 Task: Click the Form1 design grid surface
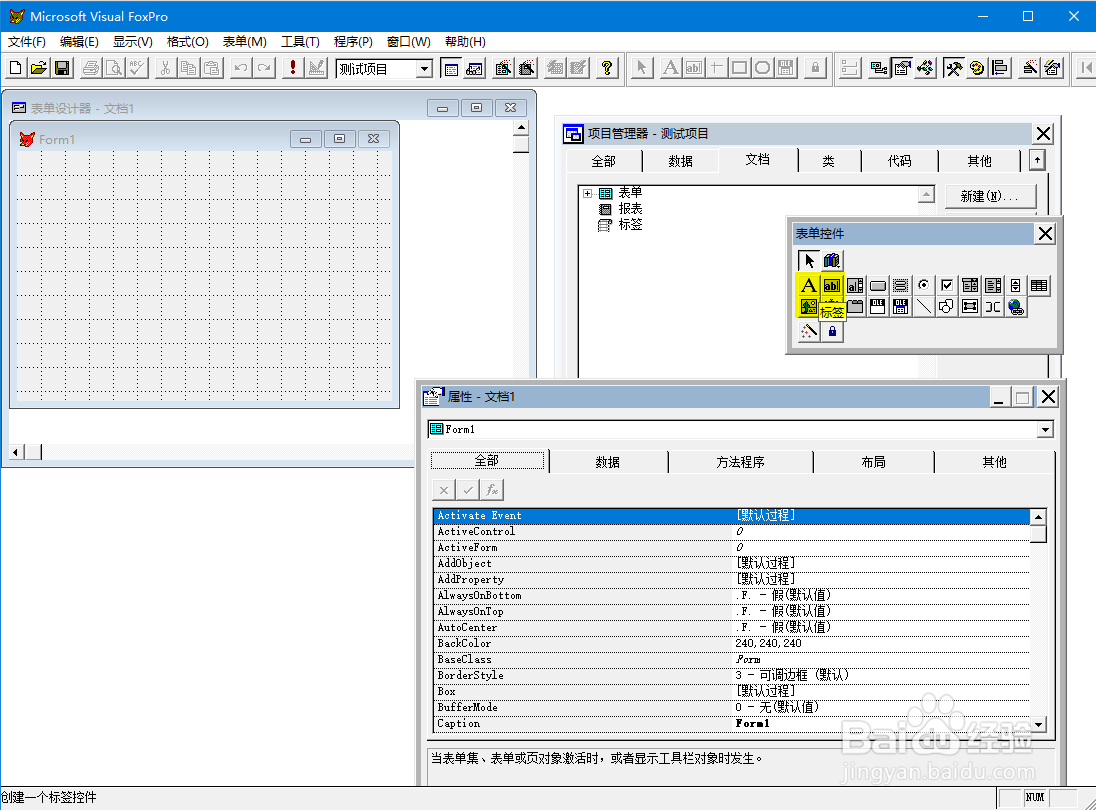pyautogui.click(x=204, y=276)
